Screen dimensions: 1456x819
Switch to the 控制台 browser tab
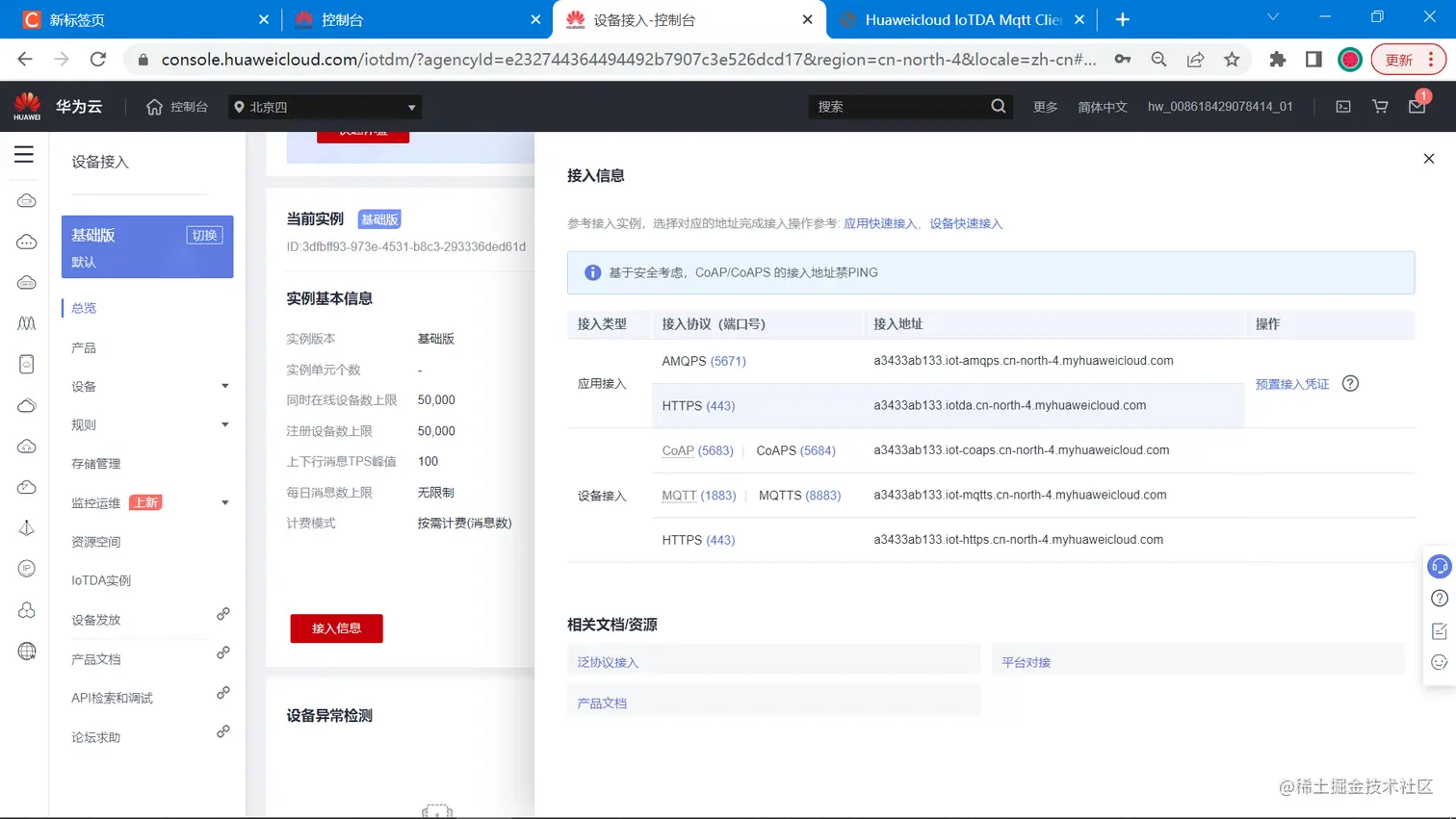416,19
